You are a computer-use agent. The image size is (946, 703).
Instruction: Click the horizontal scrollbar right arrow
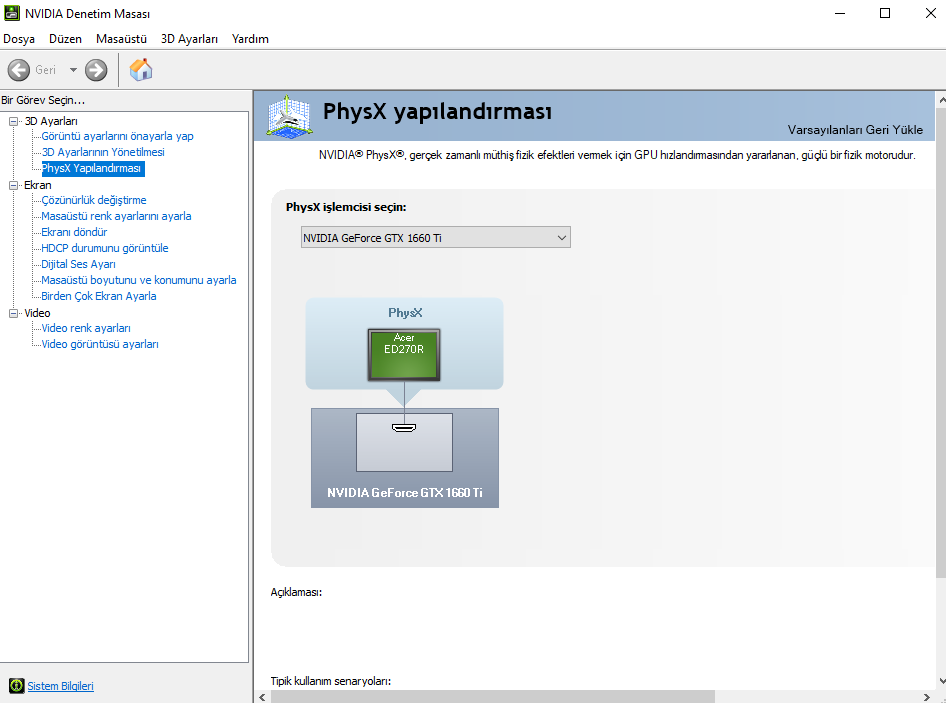(927, 697)
